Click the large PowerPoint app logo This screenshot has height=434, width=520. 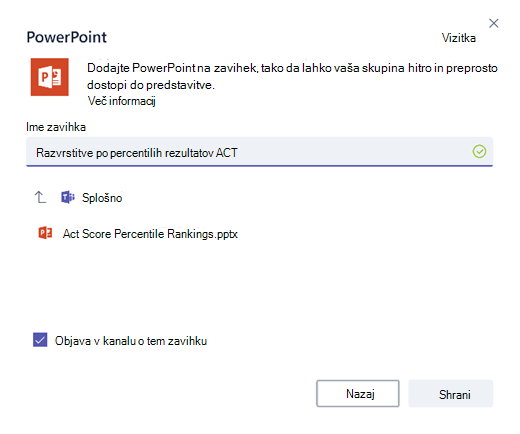click(x=50, y=77)
